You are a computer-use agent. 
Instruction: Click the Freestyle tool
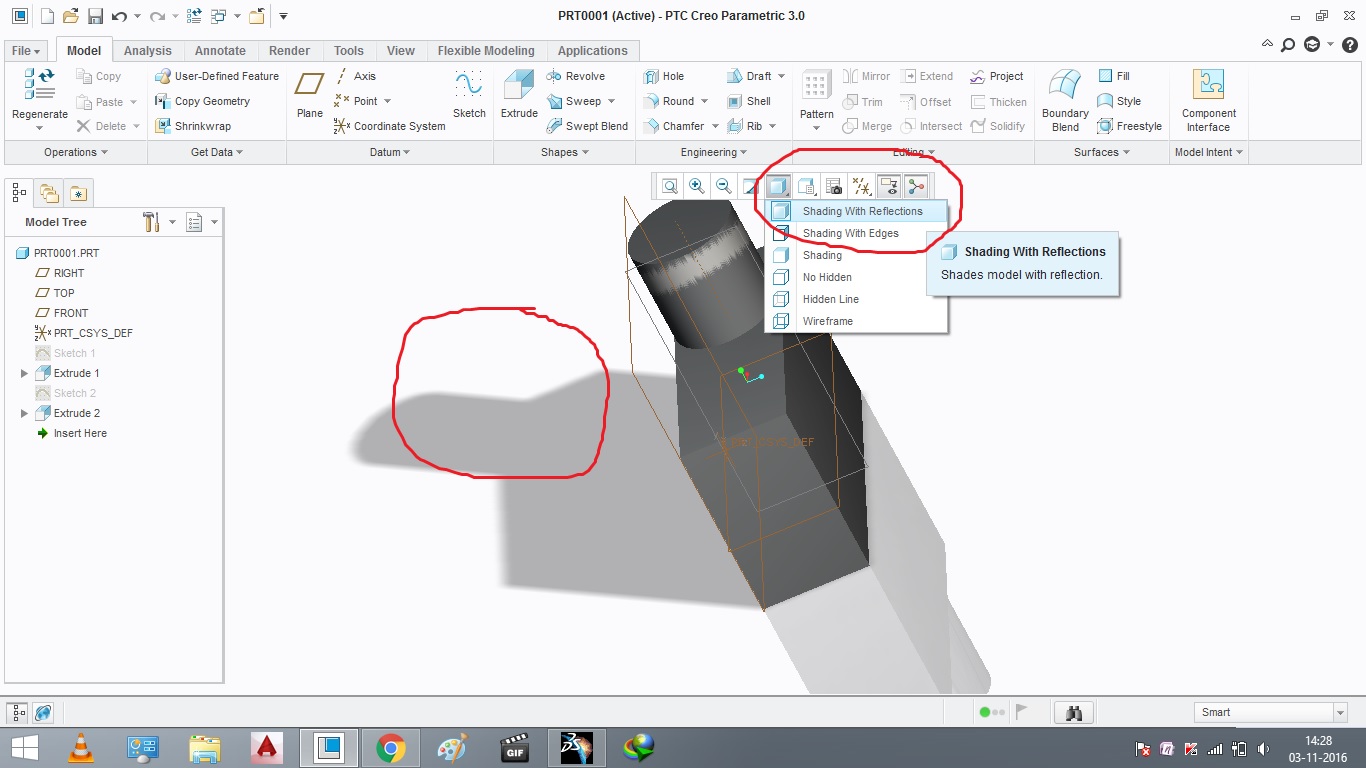1129,126
